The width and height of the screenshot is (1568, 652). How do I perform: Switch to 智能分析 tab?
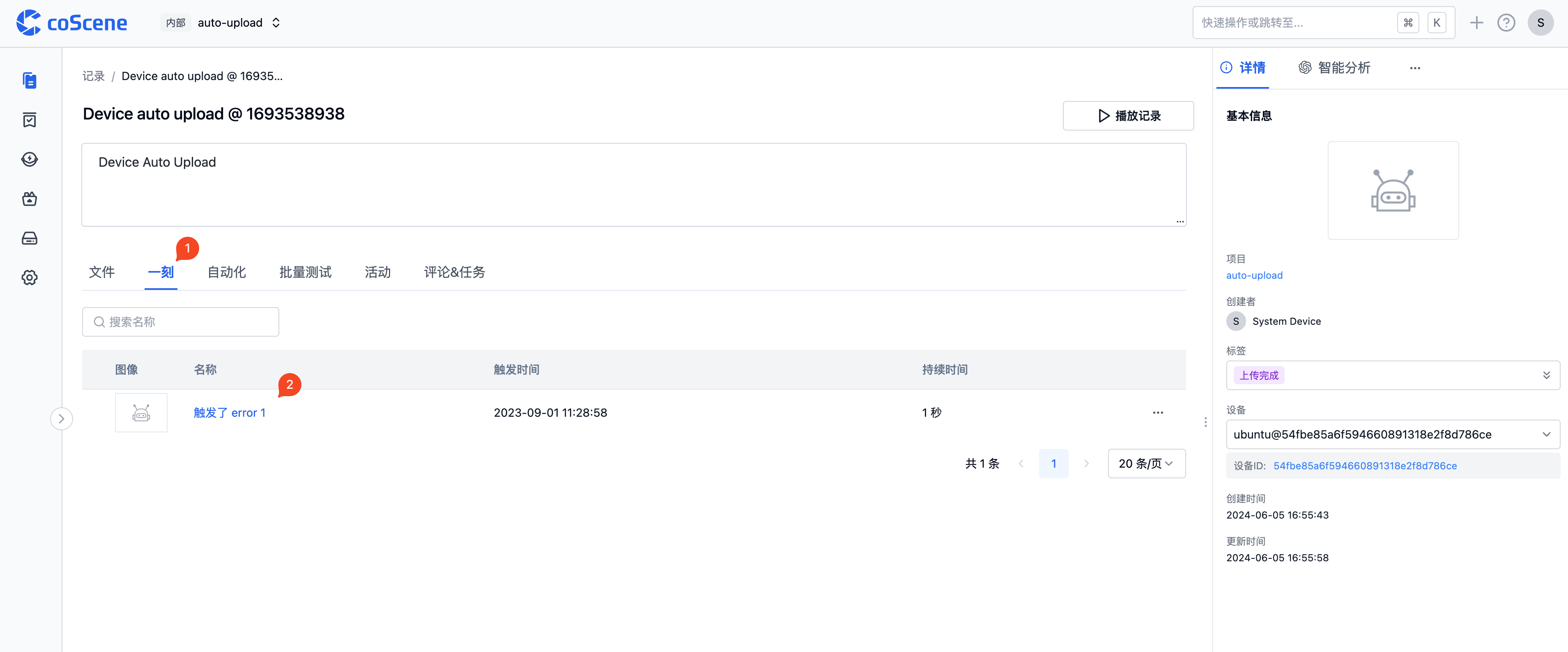tap(1334, 68)
